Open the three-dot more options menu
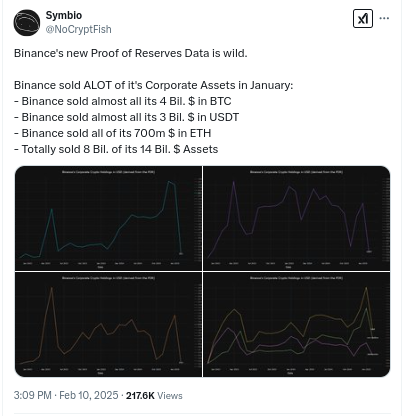Screen dimensions: 404x416 coord(384,18)
